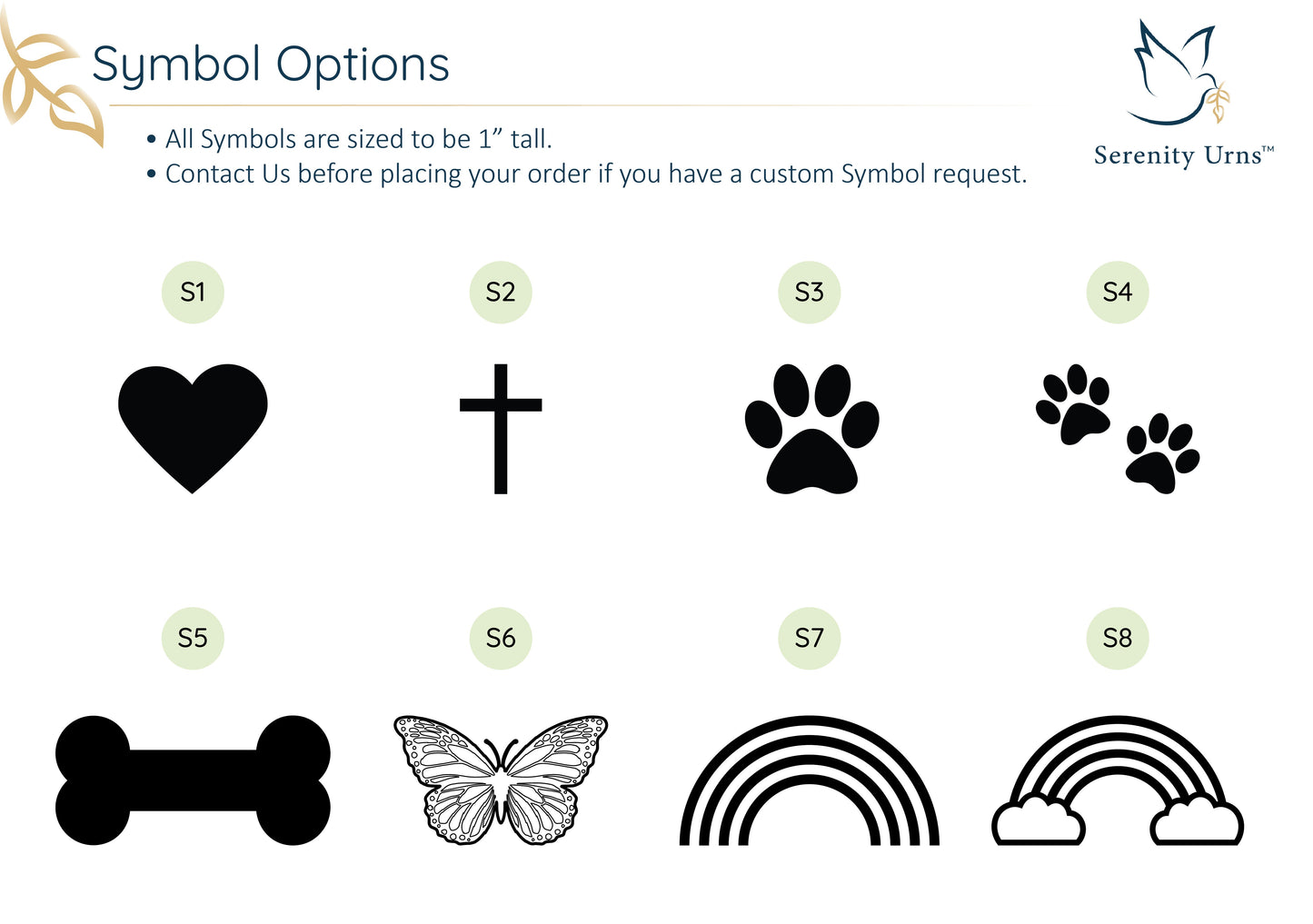Screen dimensions: 1313x924
Task: Choose the plain rainbow symbol
Action: click(x=809, y=781)
